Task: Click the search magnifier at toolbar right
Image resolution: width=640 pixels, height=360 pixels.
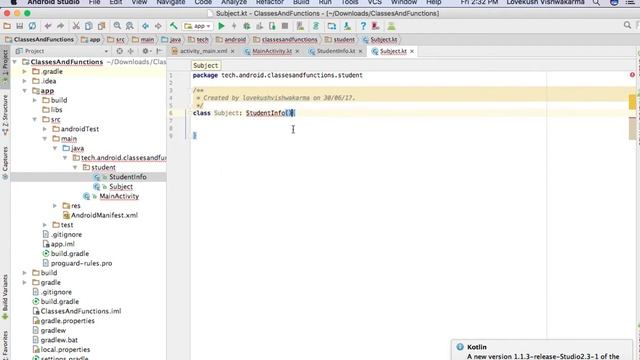Action: (627, 25)
